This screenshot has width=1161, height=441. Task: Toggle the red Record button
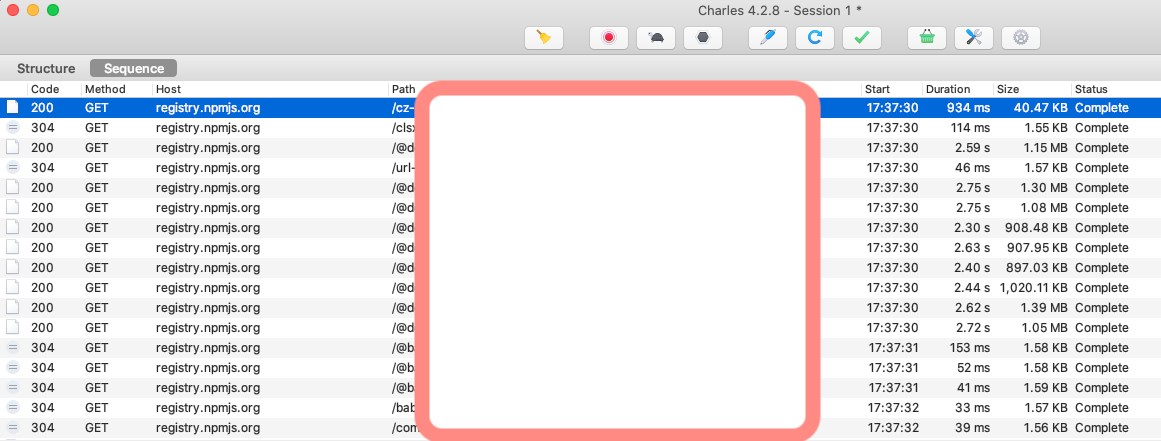pyautogui.click(x=608, y=38)
